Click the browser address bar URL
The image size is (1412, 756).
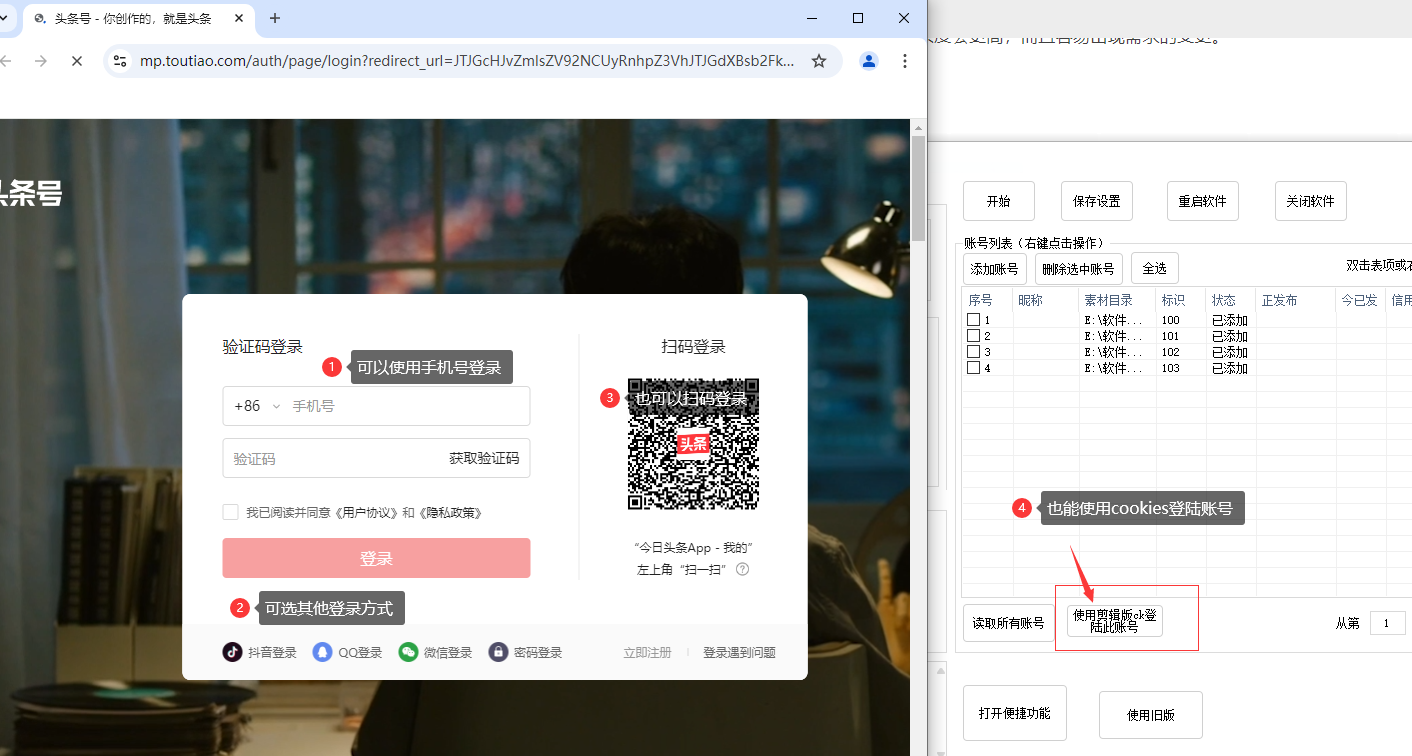click(467, 61)
